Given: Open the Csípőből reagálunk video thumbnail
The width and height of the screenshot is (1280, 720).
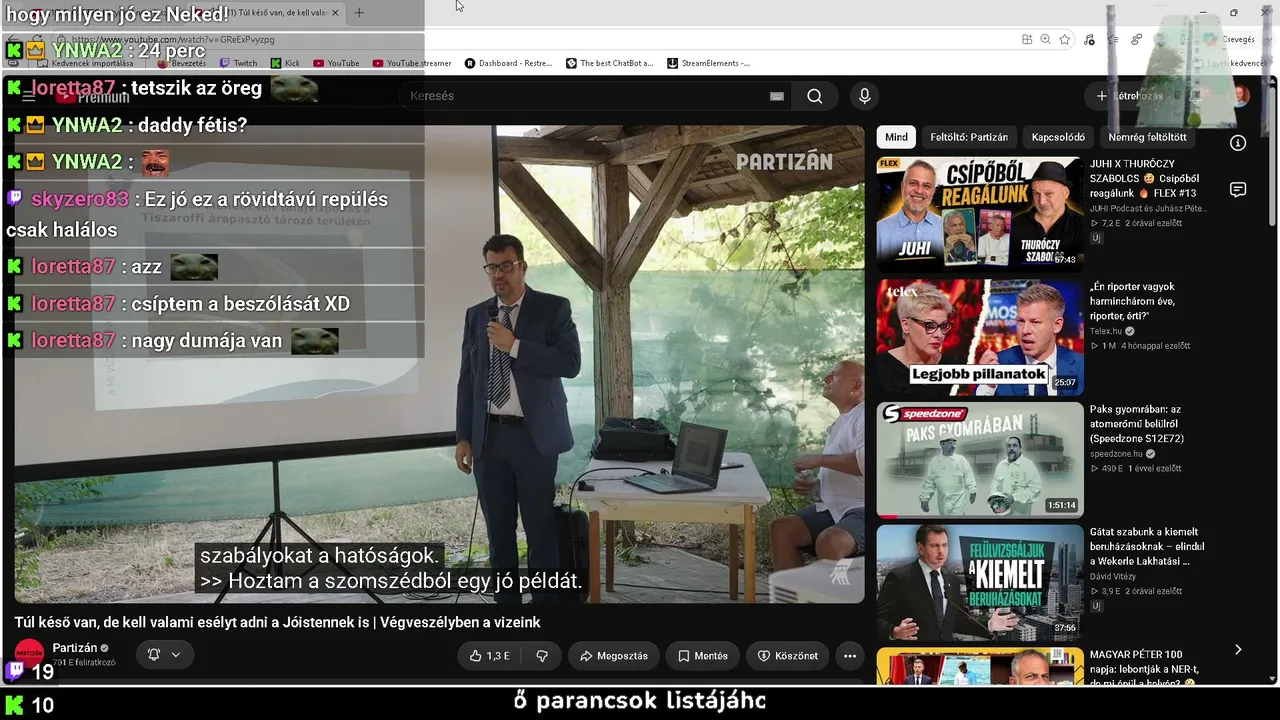Looking at the screenshot, I should point(980,214).
